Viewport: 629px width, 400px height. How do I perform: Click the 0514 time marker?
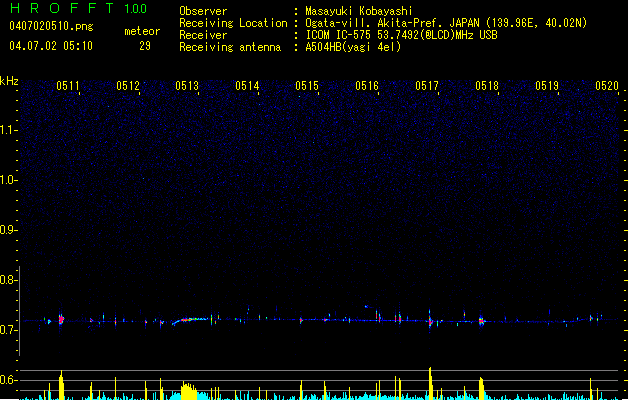tap(247, 86)
